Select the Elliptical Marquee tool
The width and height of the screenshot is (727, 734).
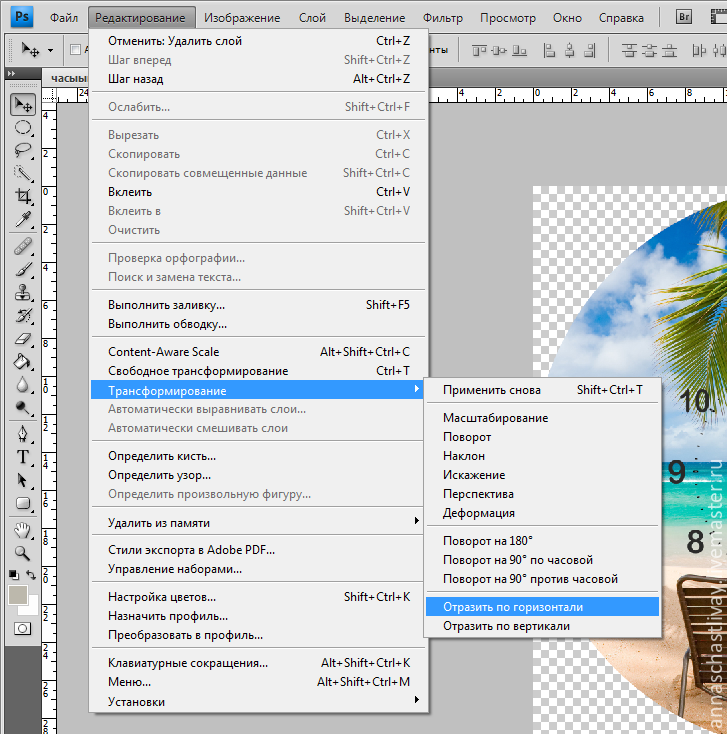[x=22, y=127]
